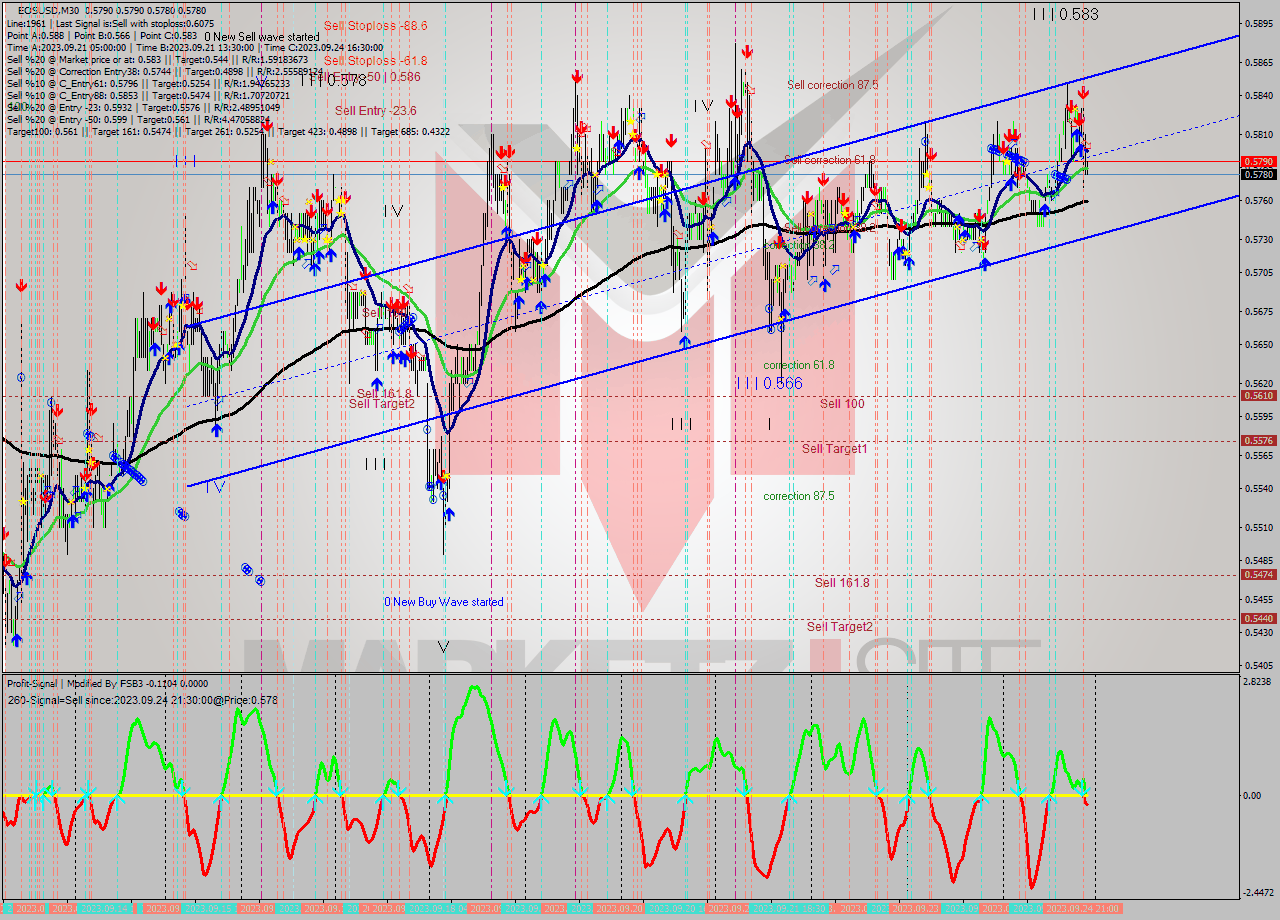Click the "Sell Entry -23.6" text label
The height and width of the screenshot is (920, 1280).
point(374,110)
